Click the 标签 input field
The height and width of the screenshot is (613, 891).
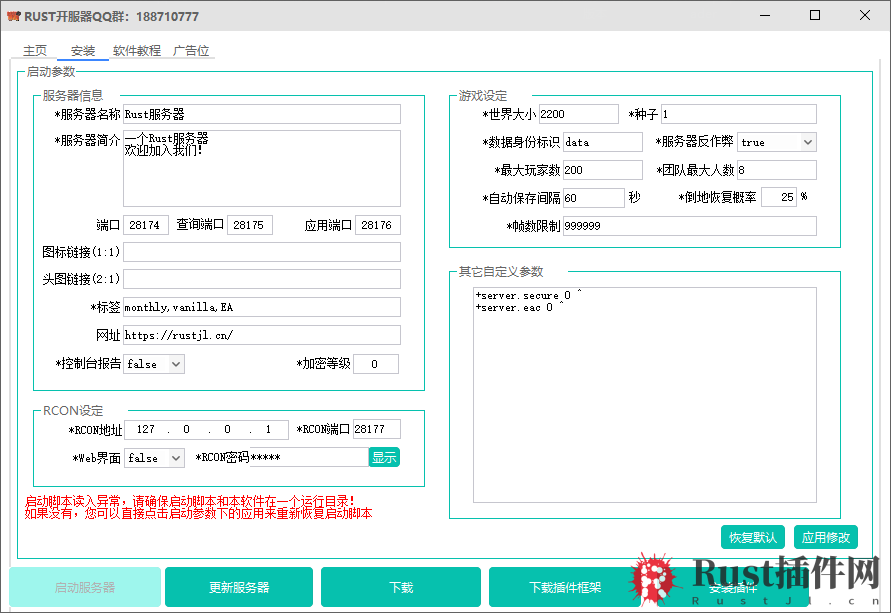(x=262, y=307)
